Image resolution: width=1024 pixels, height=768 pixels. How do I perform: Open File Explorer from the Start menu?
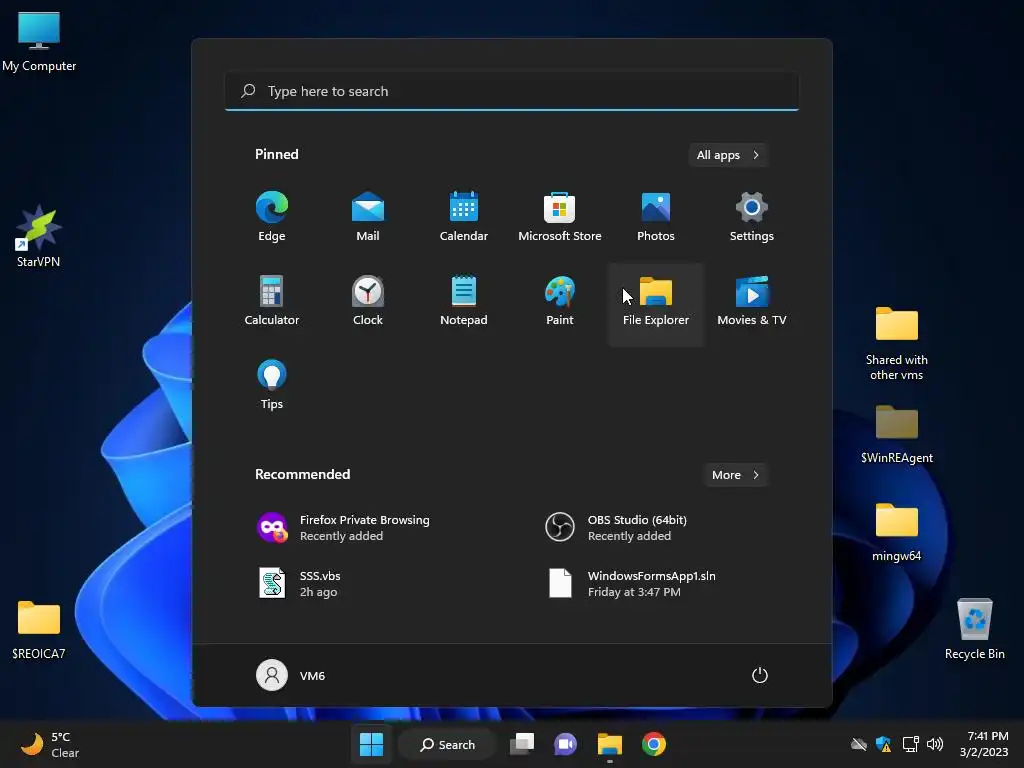pyautogui.click(x=656, y=304)
